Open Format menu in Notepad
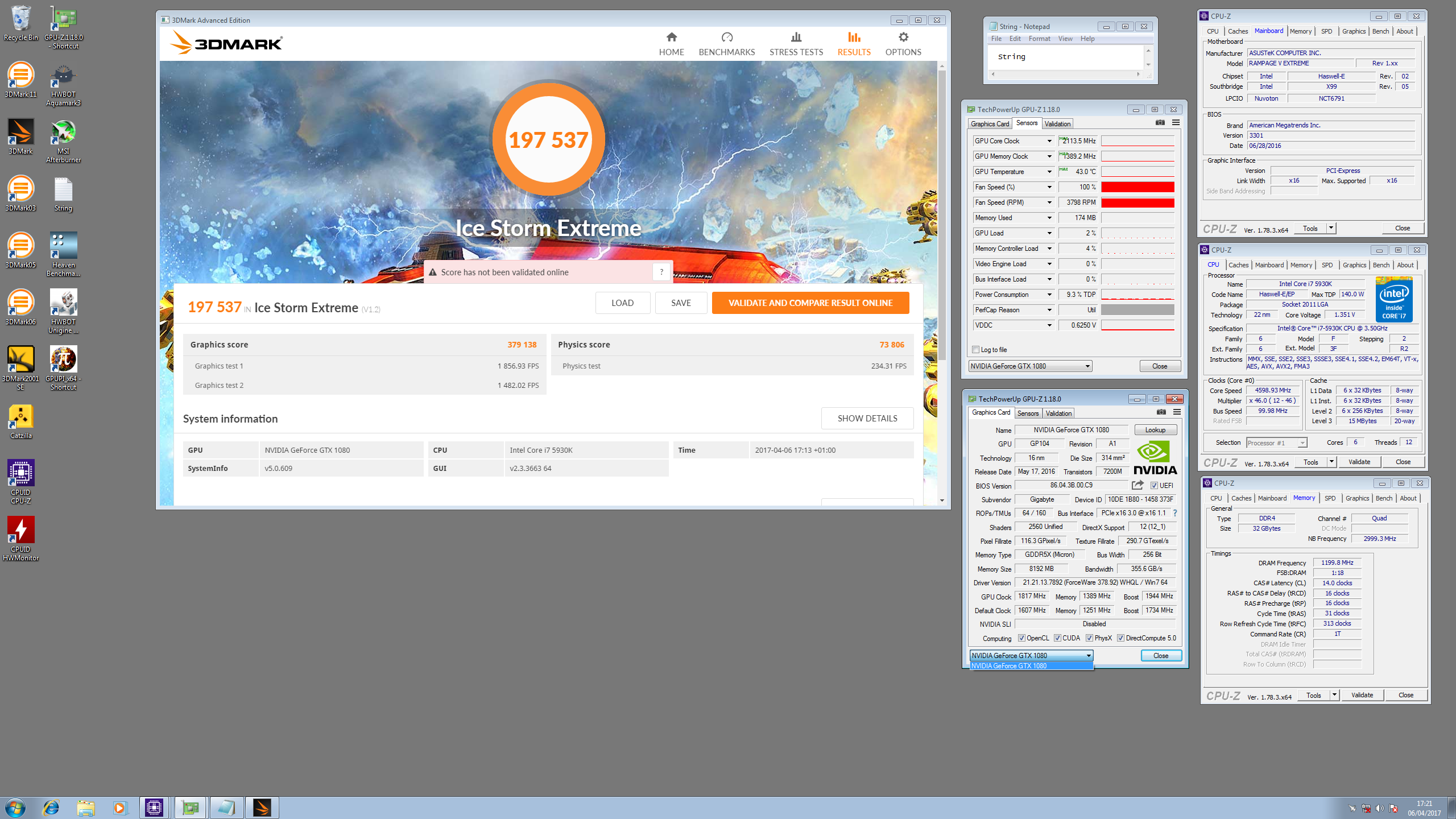 click(1039, 39)
